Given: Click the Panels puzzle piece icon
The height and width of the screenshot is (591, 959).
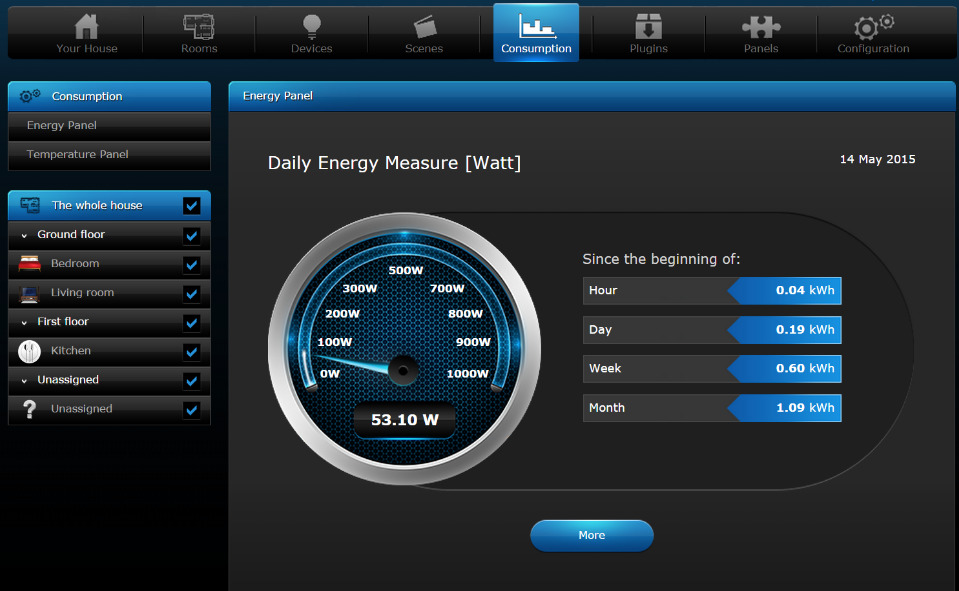Looking at the screenshot, I should tap(761, 27).
